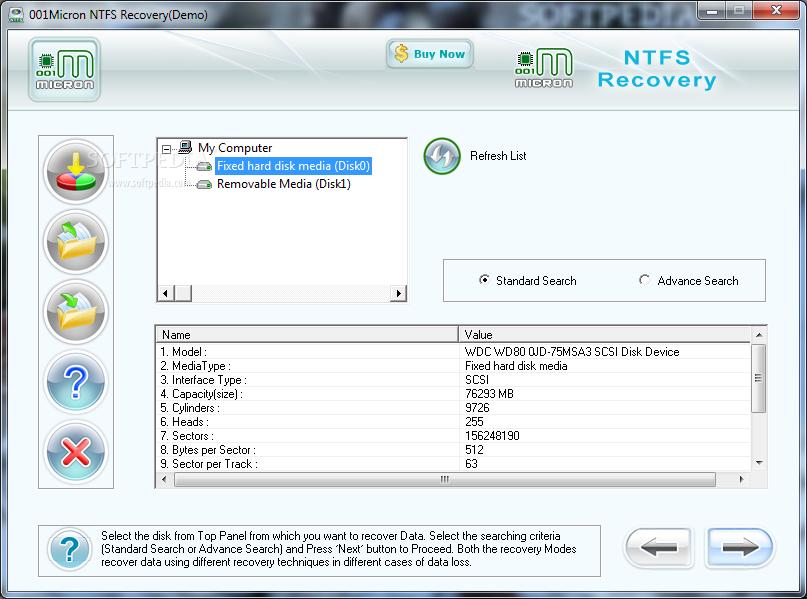Click the details table scroll down arrow
807x599 pixels.
tap(759, 463)
